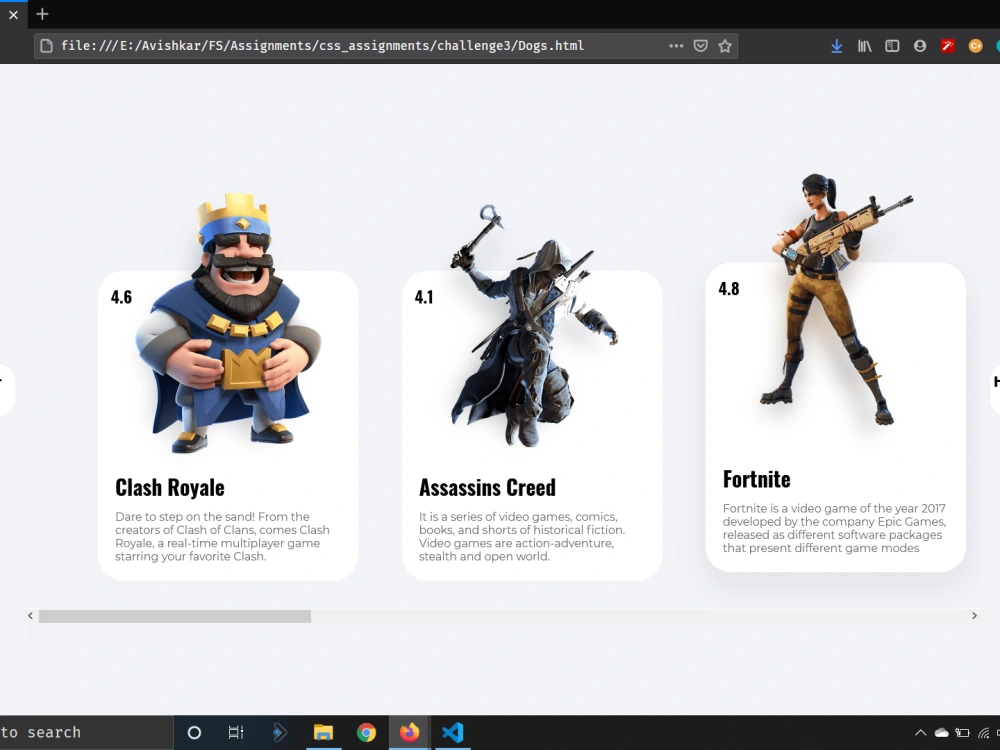Screen dimensions: 1000x750
Task: Click the Assassins Creed character image
Action: (x=533, y=325)
